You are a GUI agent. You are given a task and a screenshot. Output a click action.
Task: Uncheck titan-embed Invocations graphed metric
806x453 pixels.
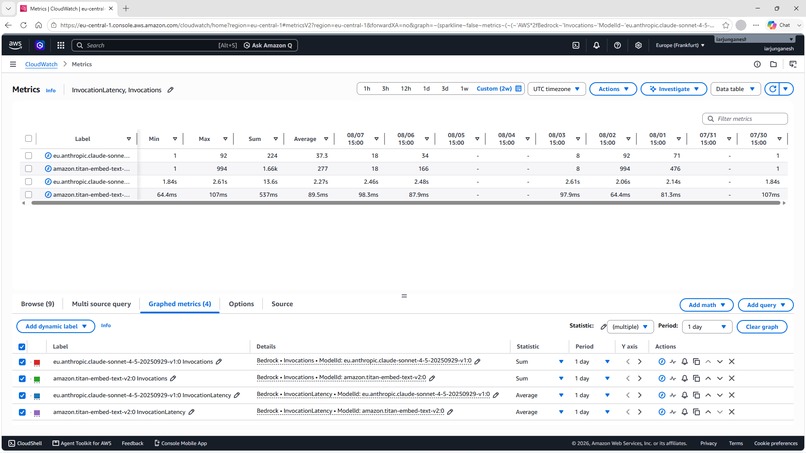pyautogui.click(x=22, y=378)
